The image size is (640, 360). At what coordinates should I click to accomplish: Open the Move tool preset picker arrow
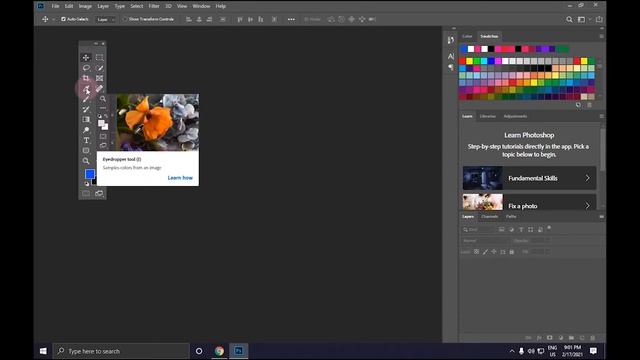pos(53,19)
